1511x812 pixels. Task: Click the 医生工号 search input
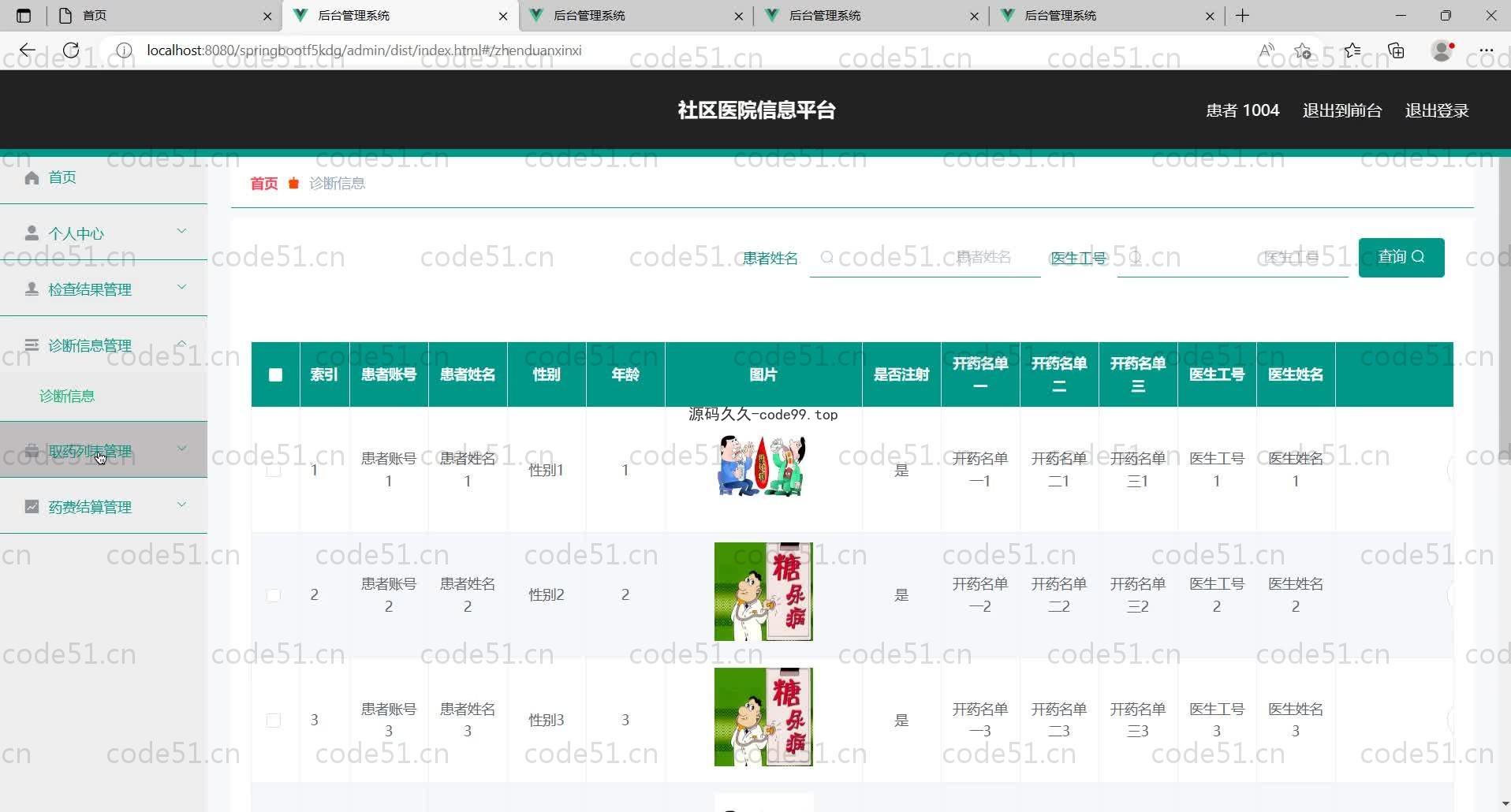1233,257
